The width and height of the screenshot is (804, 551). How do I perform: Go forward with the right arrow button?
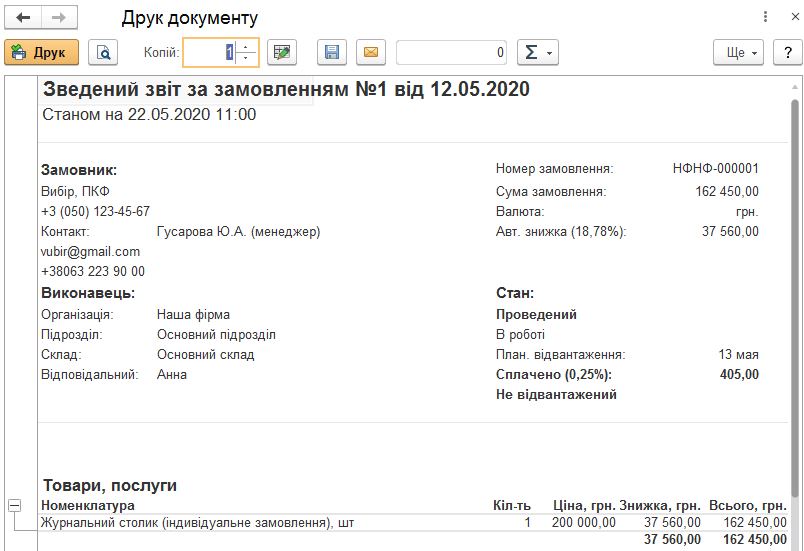click(59, 17)
